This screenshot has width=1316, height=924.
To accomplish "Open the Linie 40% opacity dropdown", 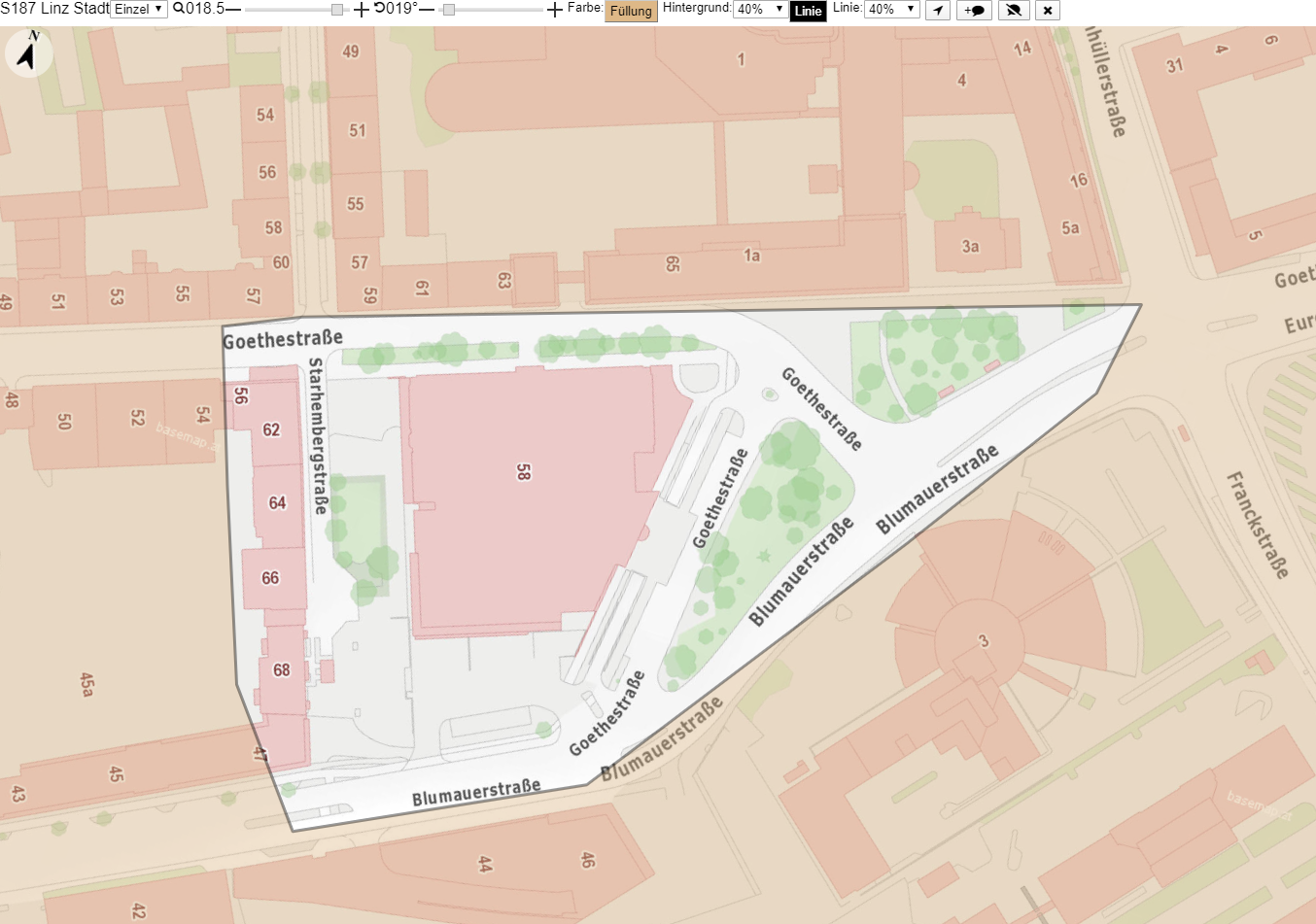I will coord(892,10).
